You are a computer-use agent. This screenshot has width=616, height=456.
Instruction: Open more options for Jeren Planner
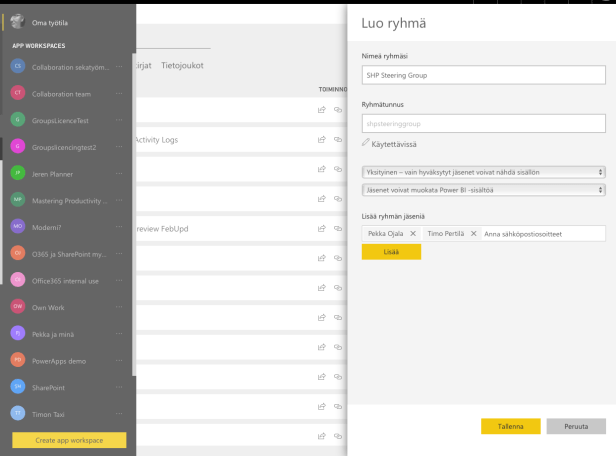coord(119,174)
